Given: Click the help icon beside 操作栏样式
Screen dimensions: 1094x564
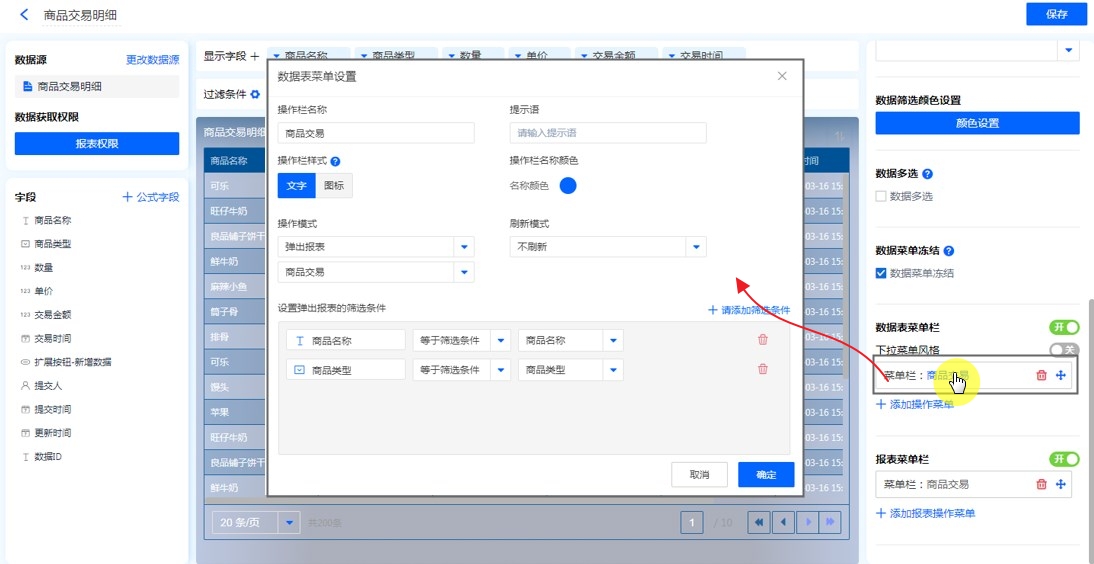Looking at the screenshot, I should coord(336,161).
